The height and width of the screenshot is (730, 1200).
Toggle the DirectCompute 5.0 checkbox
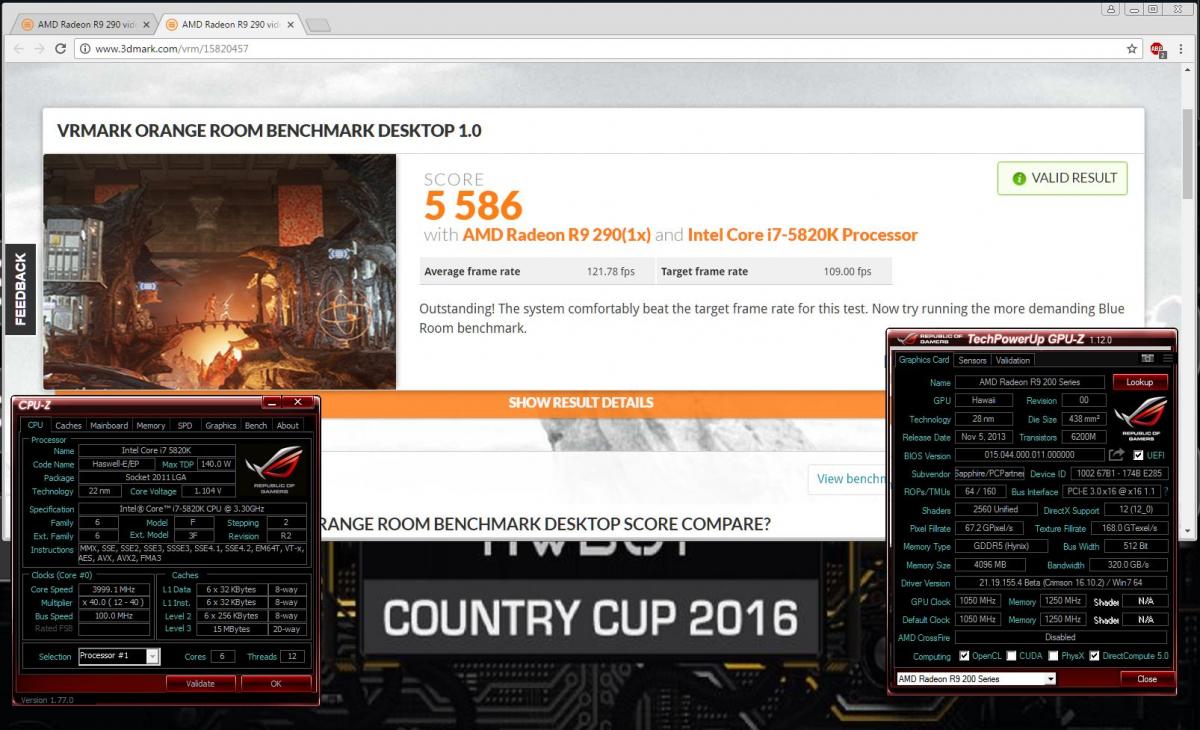(x=1094, y=656)
